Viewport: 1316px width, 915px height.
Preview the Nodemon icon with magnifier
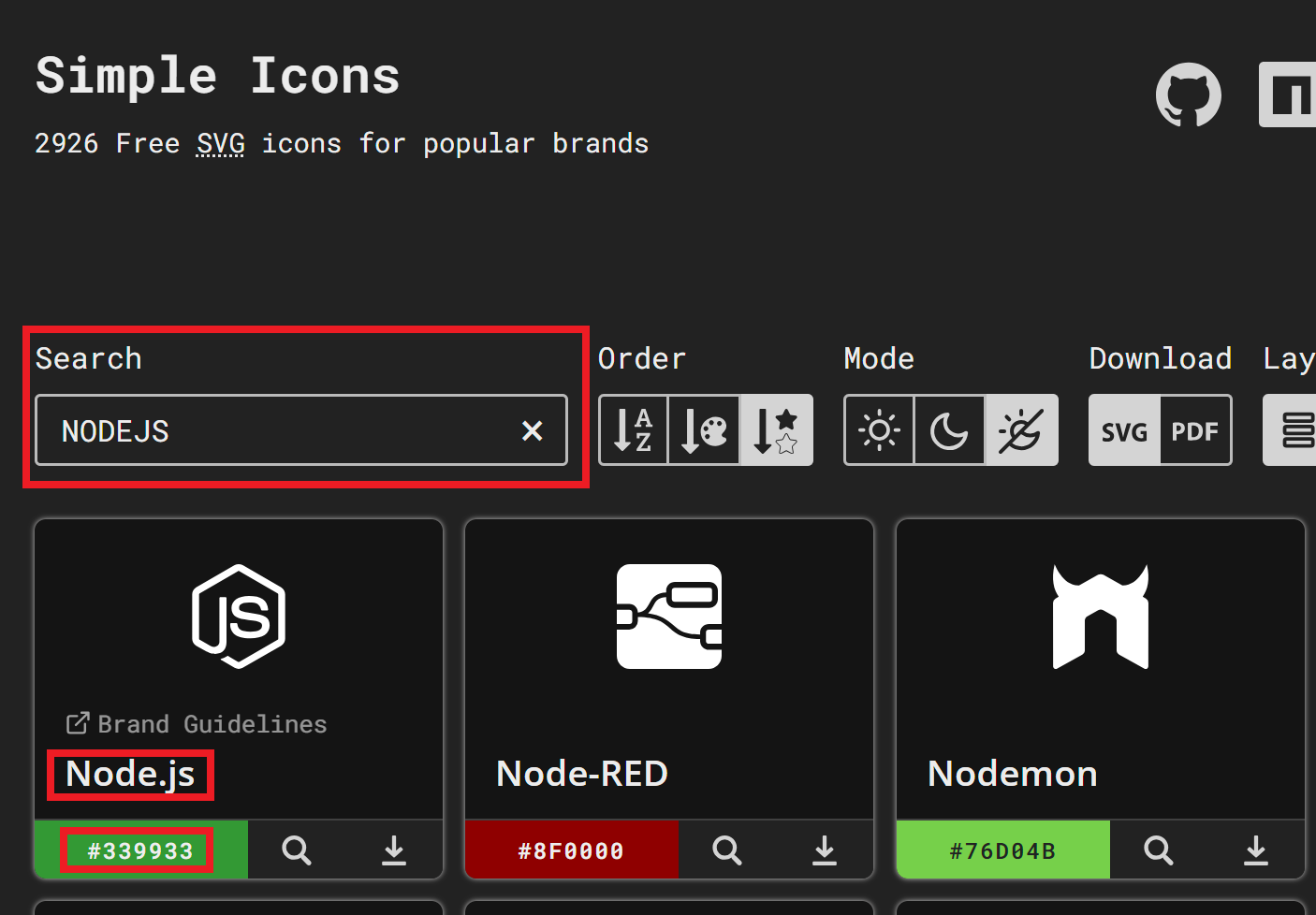[x=1159, y=850]
